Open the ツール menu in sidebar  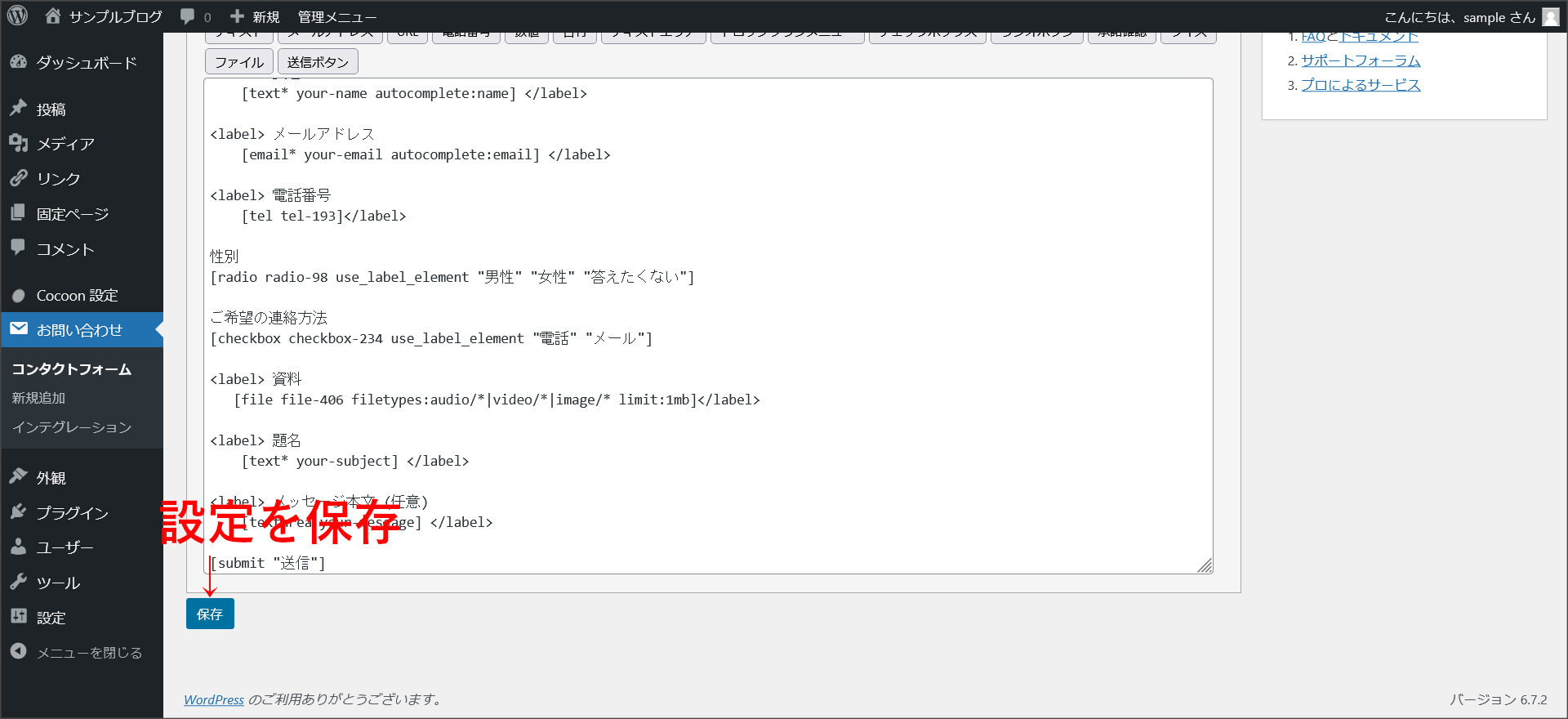pyautogui.click(x=58, y=583)
